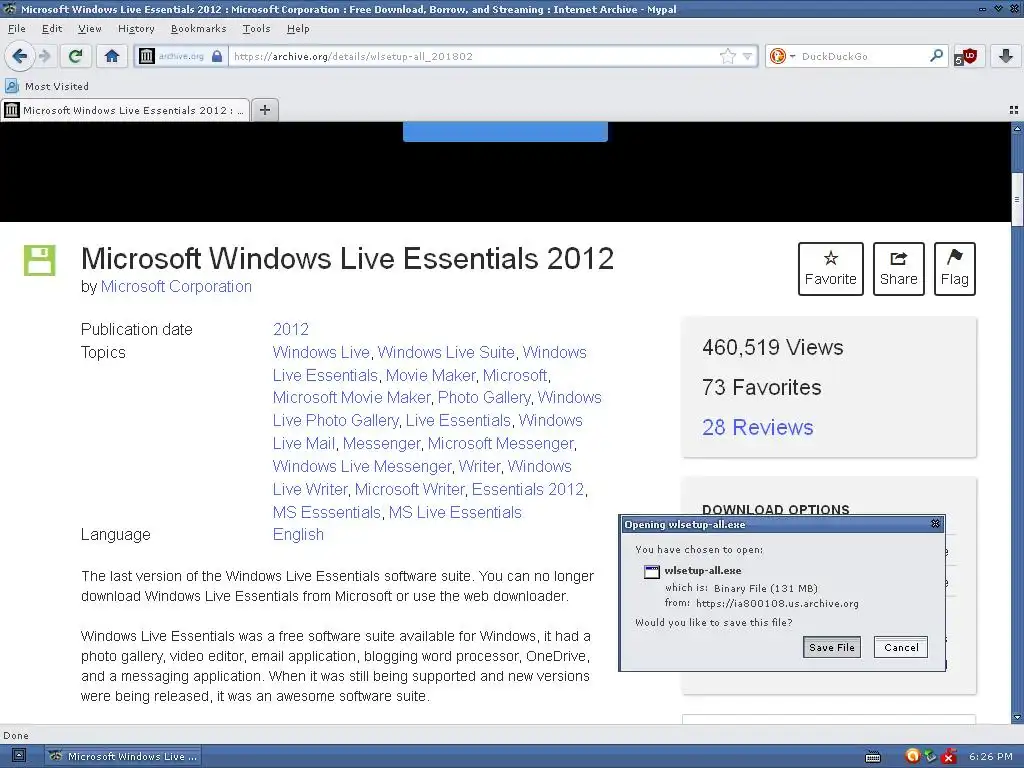The height and width of the screenshot is (768, 1024).
Task: Open the DuckDuckGo search engine selector
Action: pyautogui.click(x=781, y=56)
